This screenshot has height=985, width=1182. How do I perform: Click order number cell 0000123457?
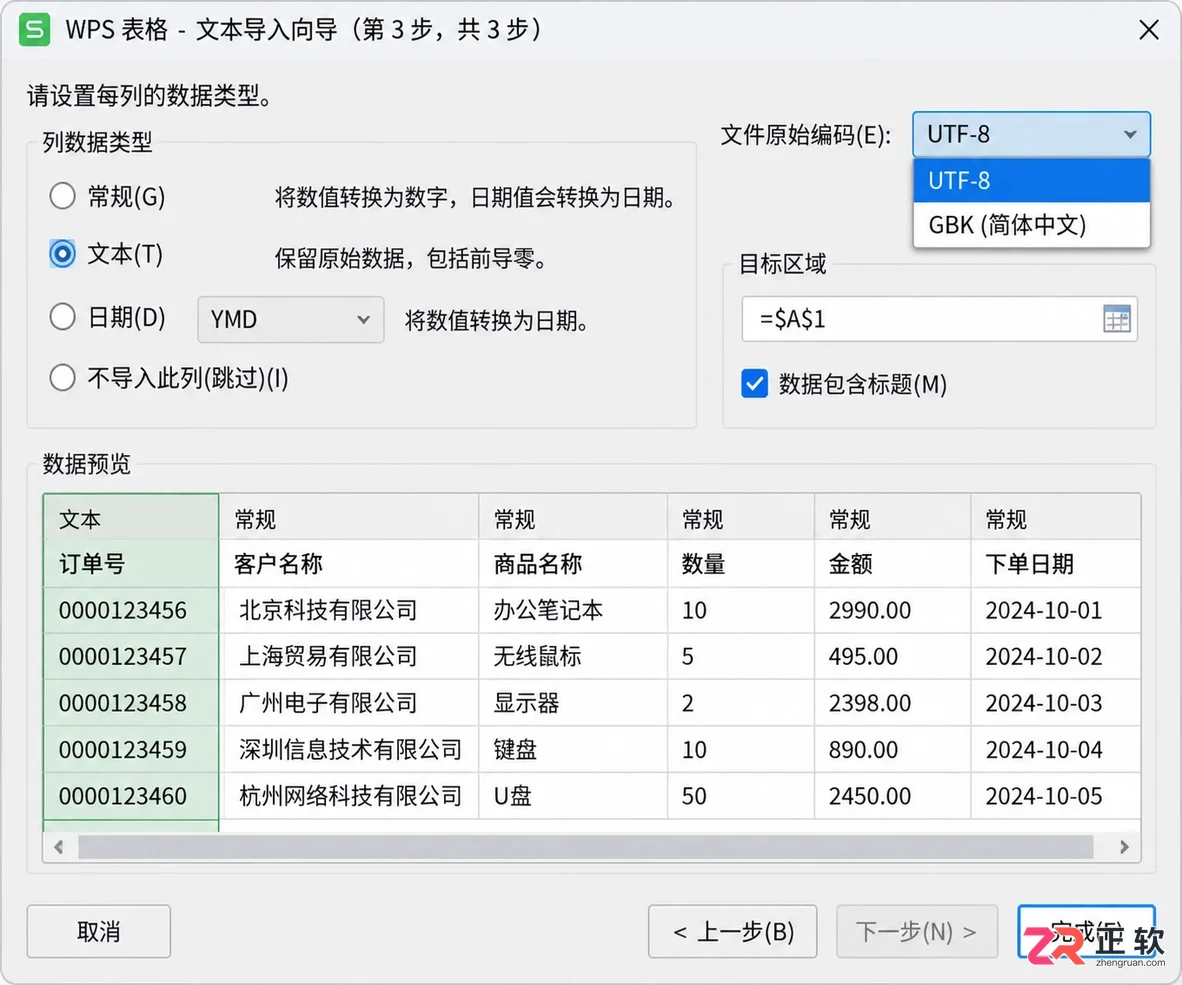131,656
